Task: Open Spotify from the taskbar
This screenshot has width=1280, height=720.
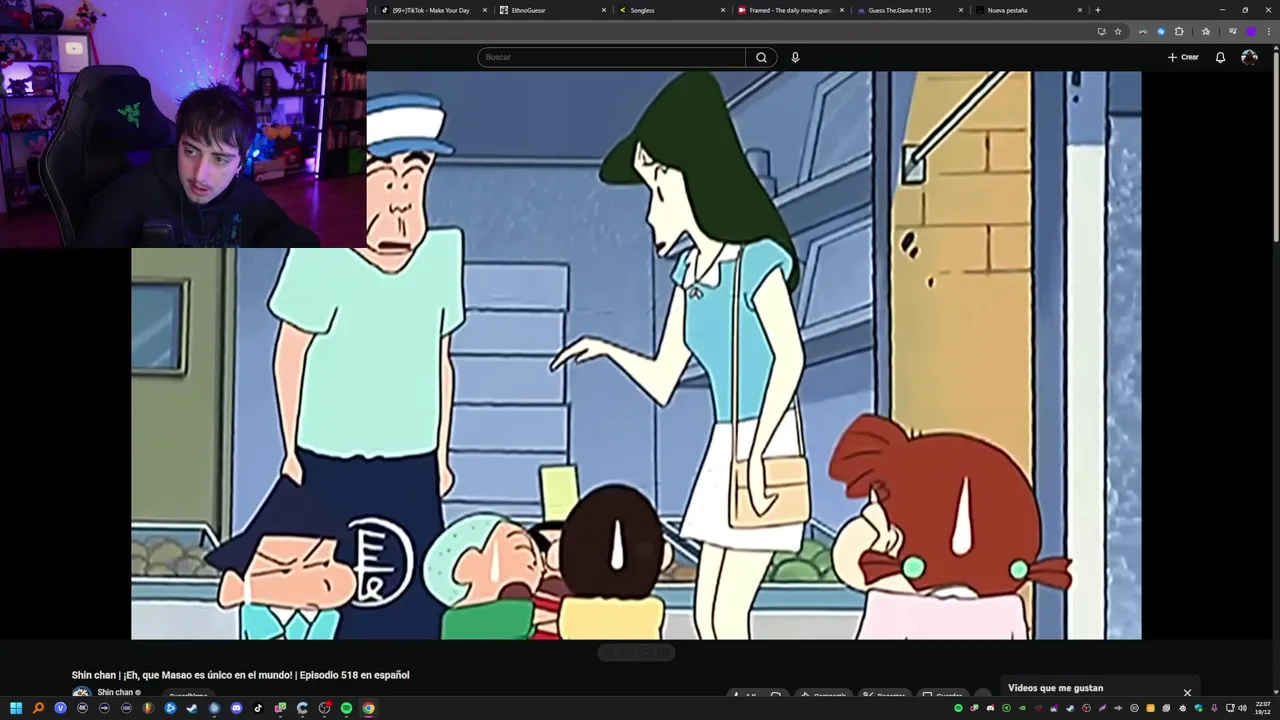Action: click(346, 708)
